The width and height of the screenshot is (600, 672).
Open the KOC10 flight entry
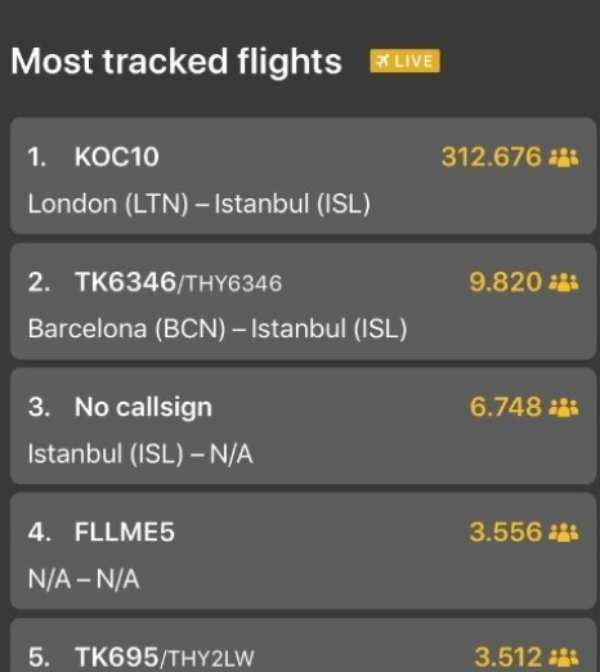pos(303,176)
